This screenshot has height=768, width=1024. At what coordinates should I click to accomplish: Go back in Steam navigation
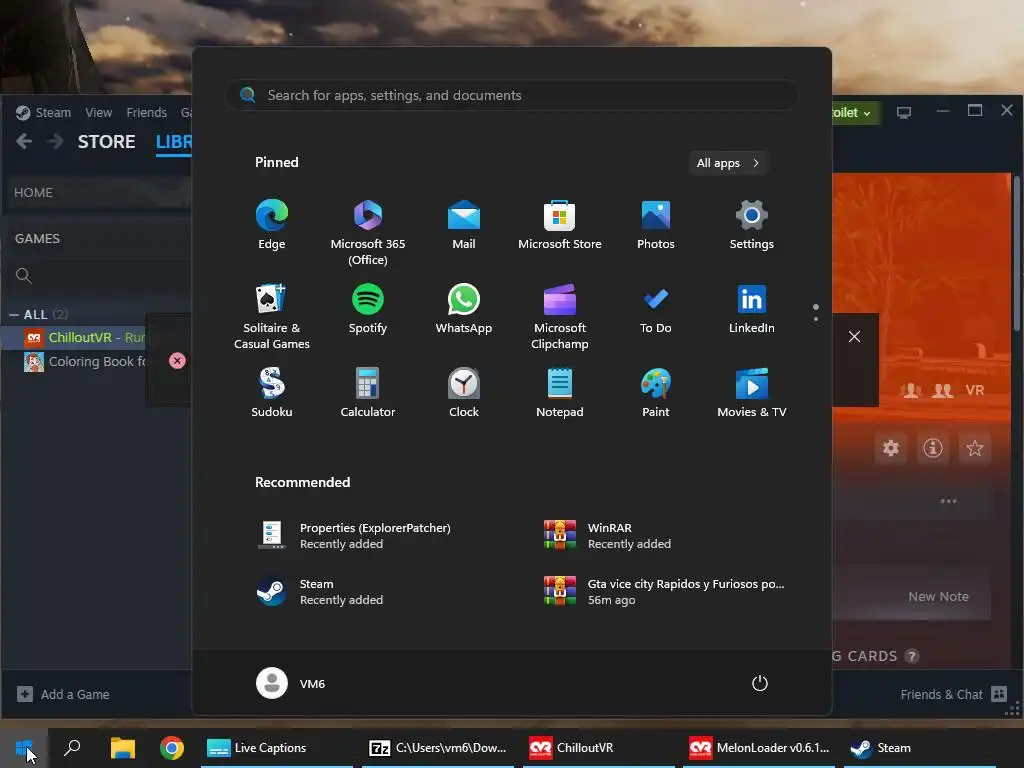pos(24,141)
